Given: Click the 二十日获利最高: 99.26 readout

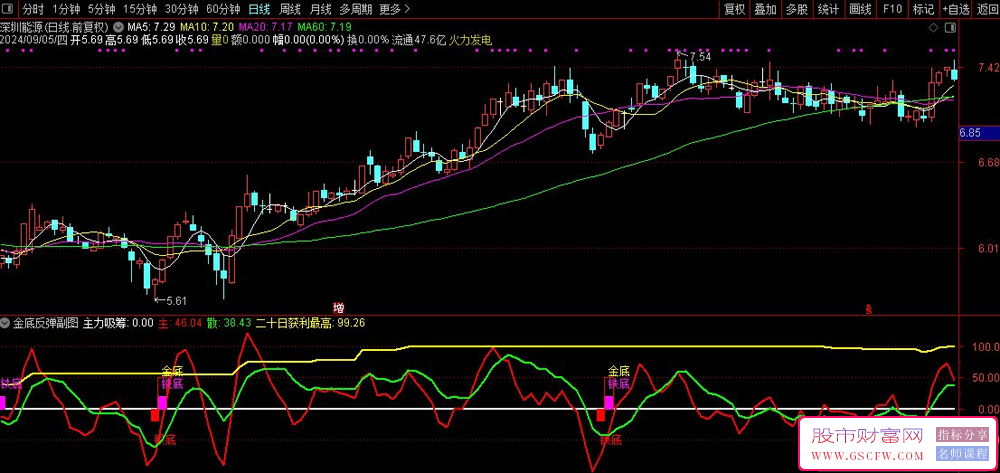Looking at the screenshot, I should point(311,323).
